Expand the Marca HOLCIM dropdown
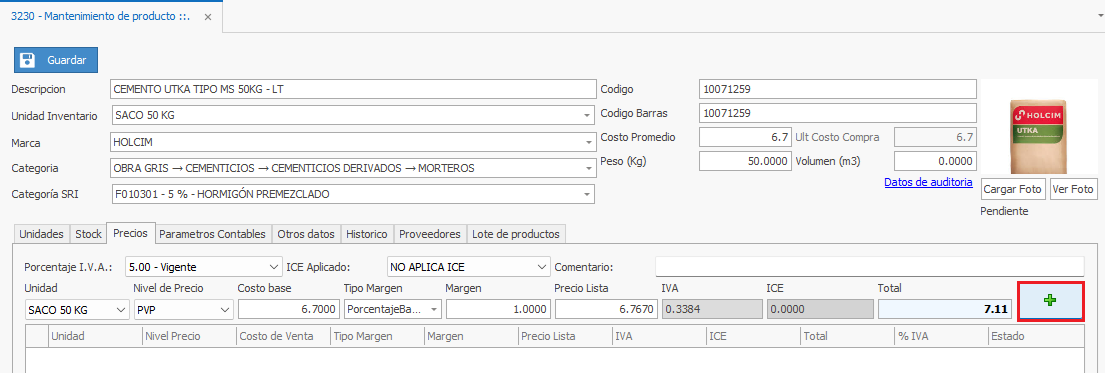Screen dimensions: 1105x373 (x=588, y=142)
